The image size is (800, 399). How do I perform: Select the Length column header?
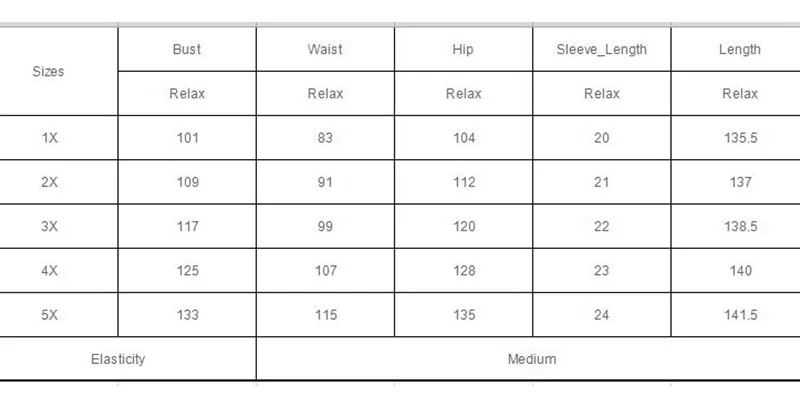[740, 49]
